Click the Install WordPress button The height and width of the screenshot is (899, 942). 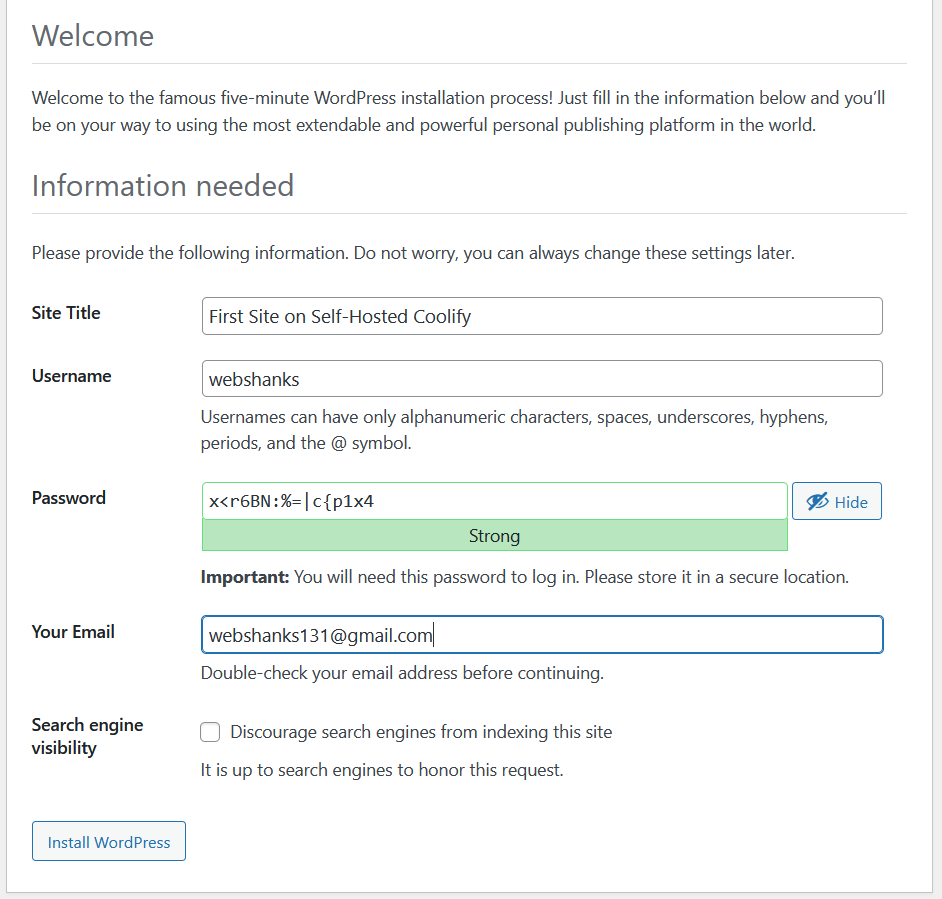point(109,841)
